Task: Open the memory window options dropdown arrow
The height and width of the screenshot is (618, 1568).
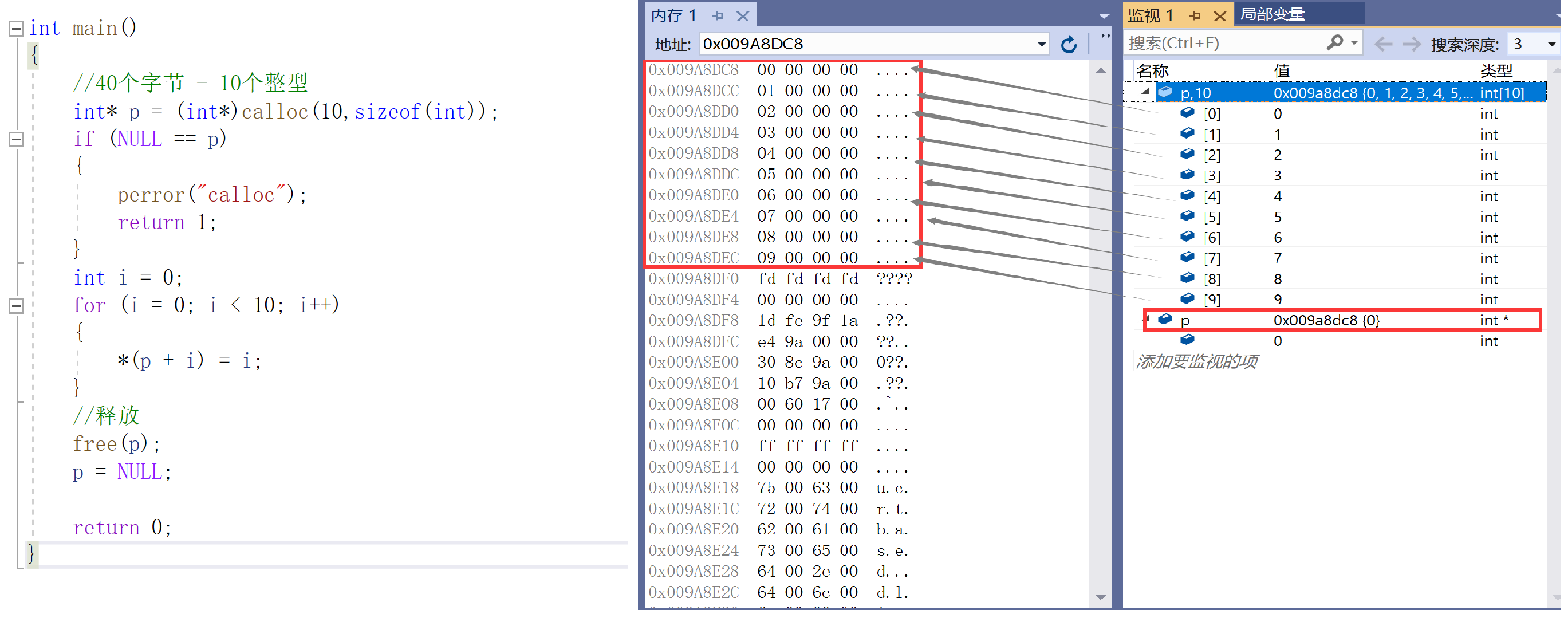Action: tap(1104, 17)
